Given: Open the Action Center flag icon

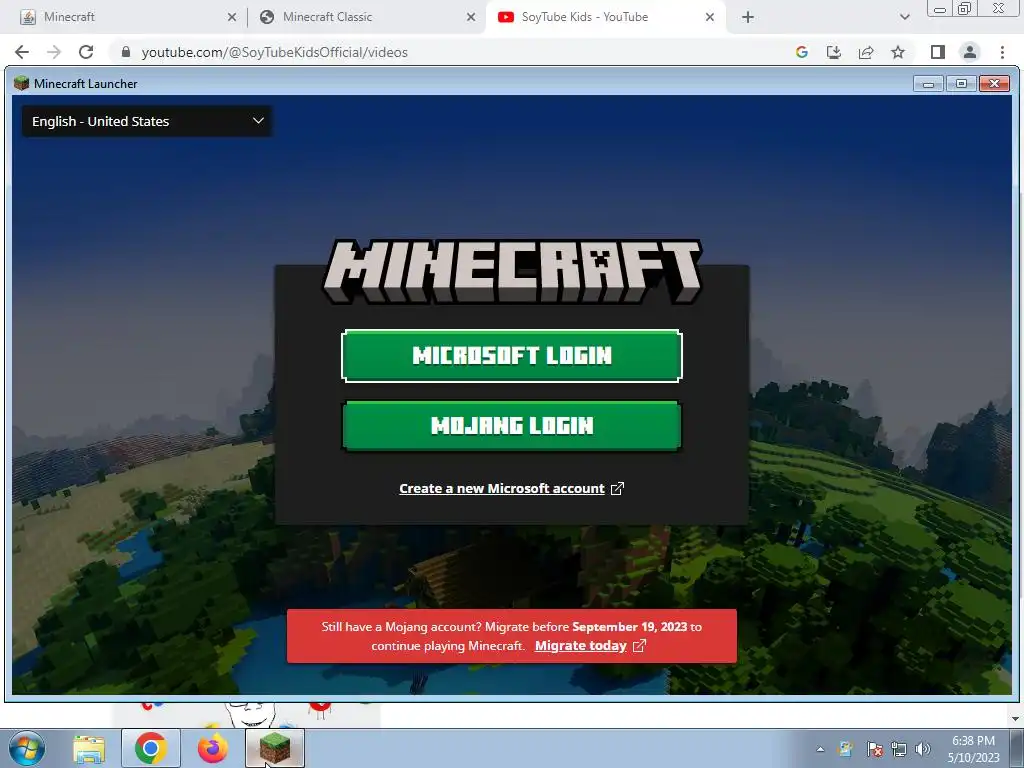Looking at the screenshot, I should (874, 749).
